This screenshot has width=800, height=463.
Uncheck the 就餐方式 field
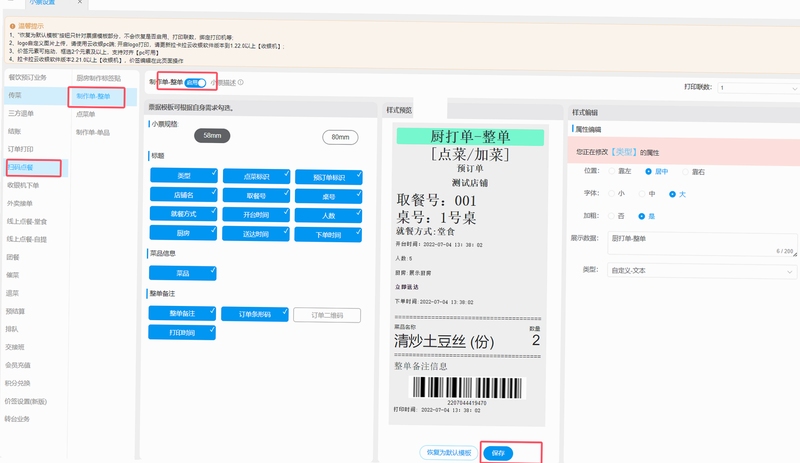coord(183,214)
